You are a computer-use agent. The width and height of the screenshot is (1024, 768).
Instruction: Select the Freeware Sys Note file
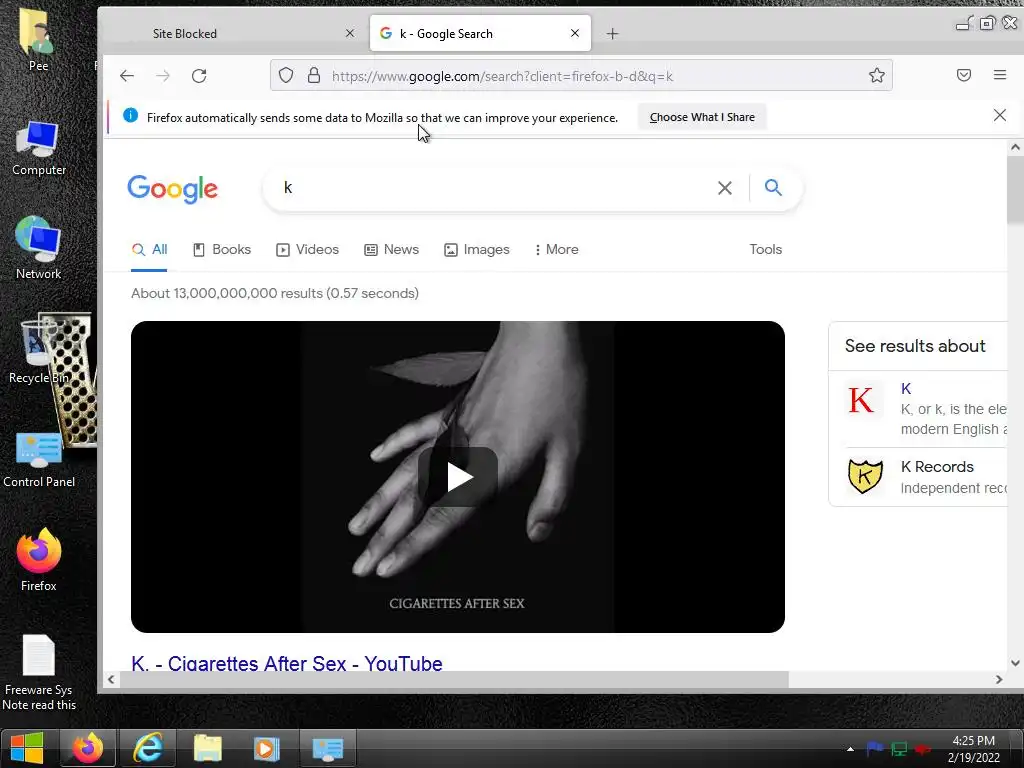[x=39, y=673]
